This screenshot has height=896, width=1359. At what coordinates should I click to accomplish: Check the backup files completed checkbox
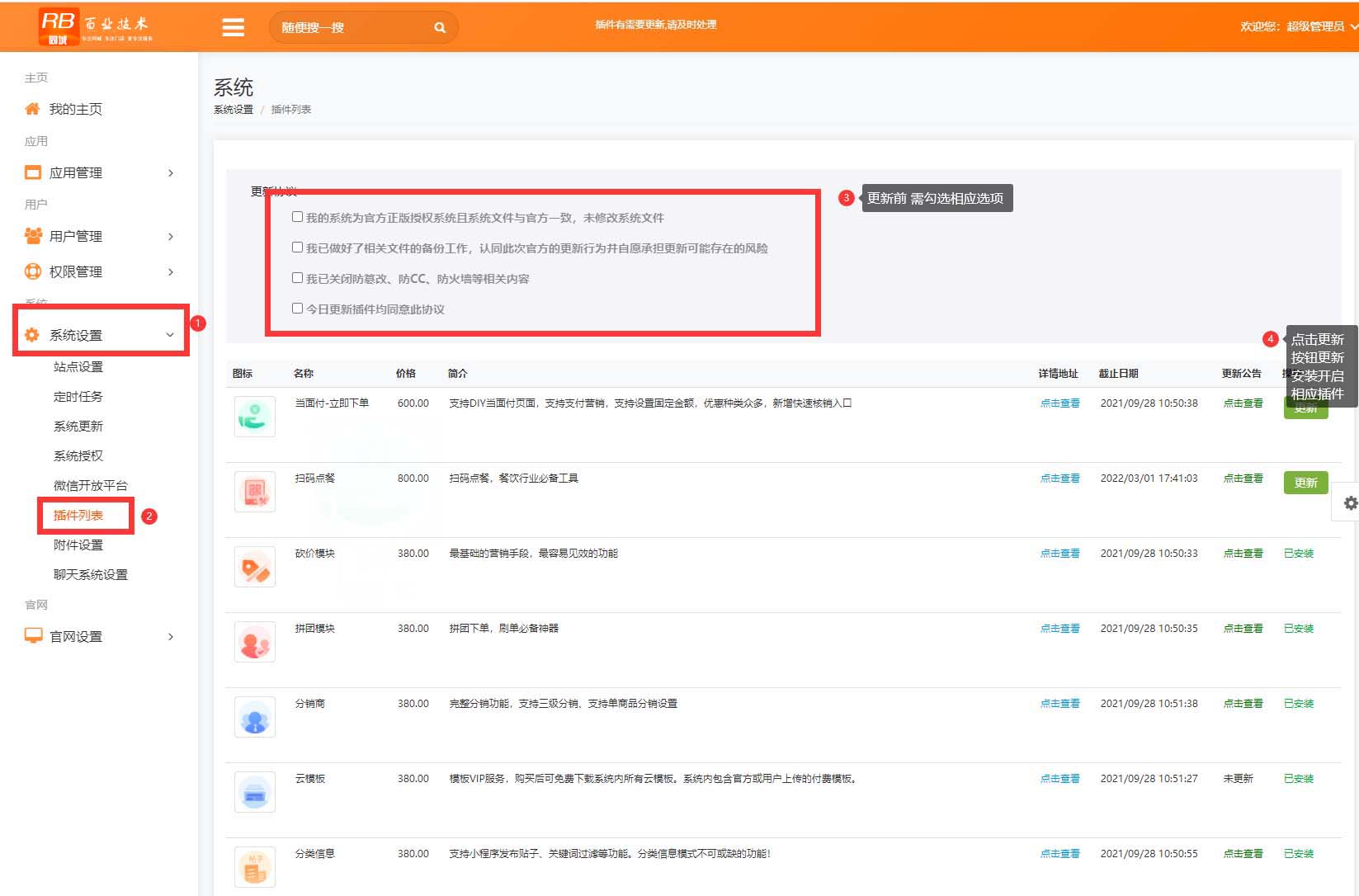tap(297, 248)
